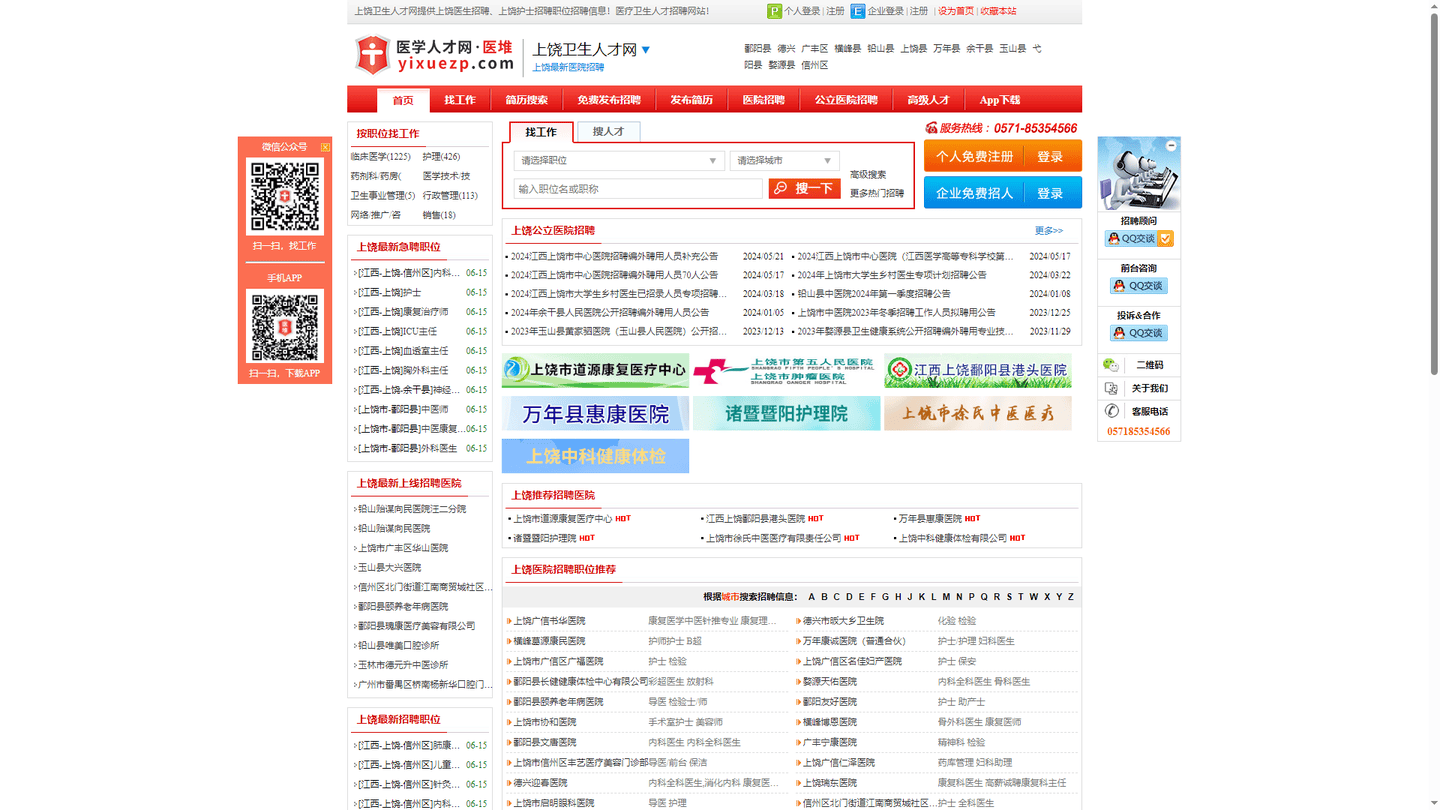This screenshot has height=810, width=1440.
Task: Select the 行政管理(113) job category
Action: pyautogui.click(x=450, y=196)
